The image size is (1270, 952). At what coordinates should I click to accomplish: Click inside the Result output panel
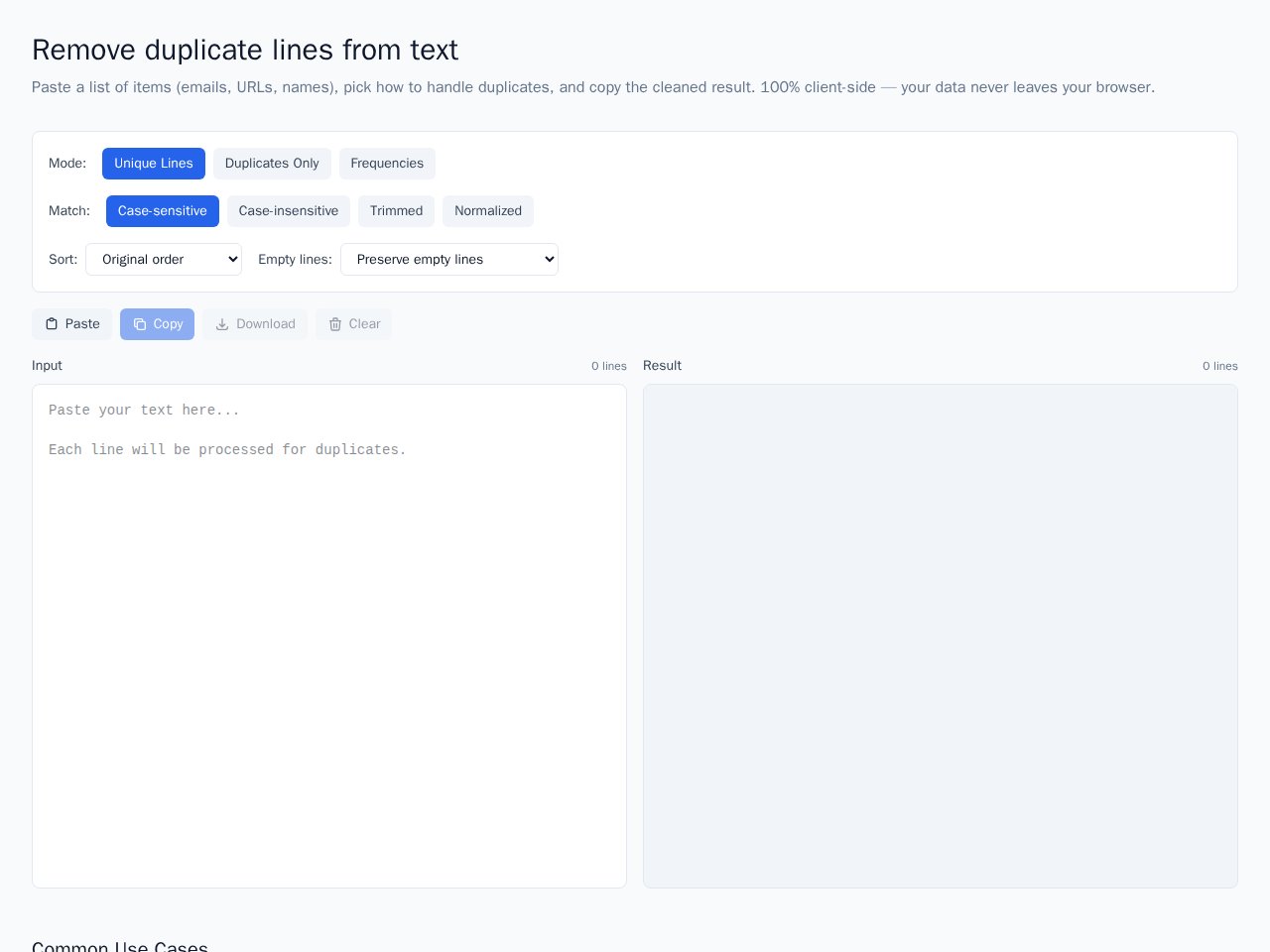coord(941,636)
